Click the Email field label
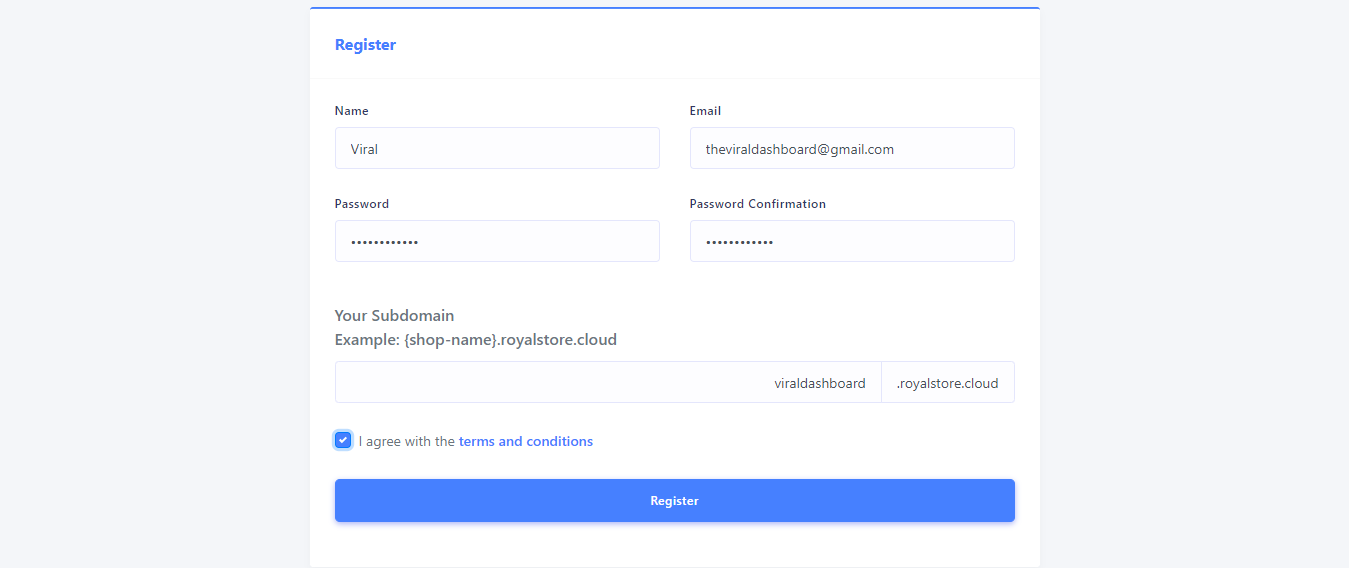Viewport: 1349px width, 568px height. (x=705, y=111)
